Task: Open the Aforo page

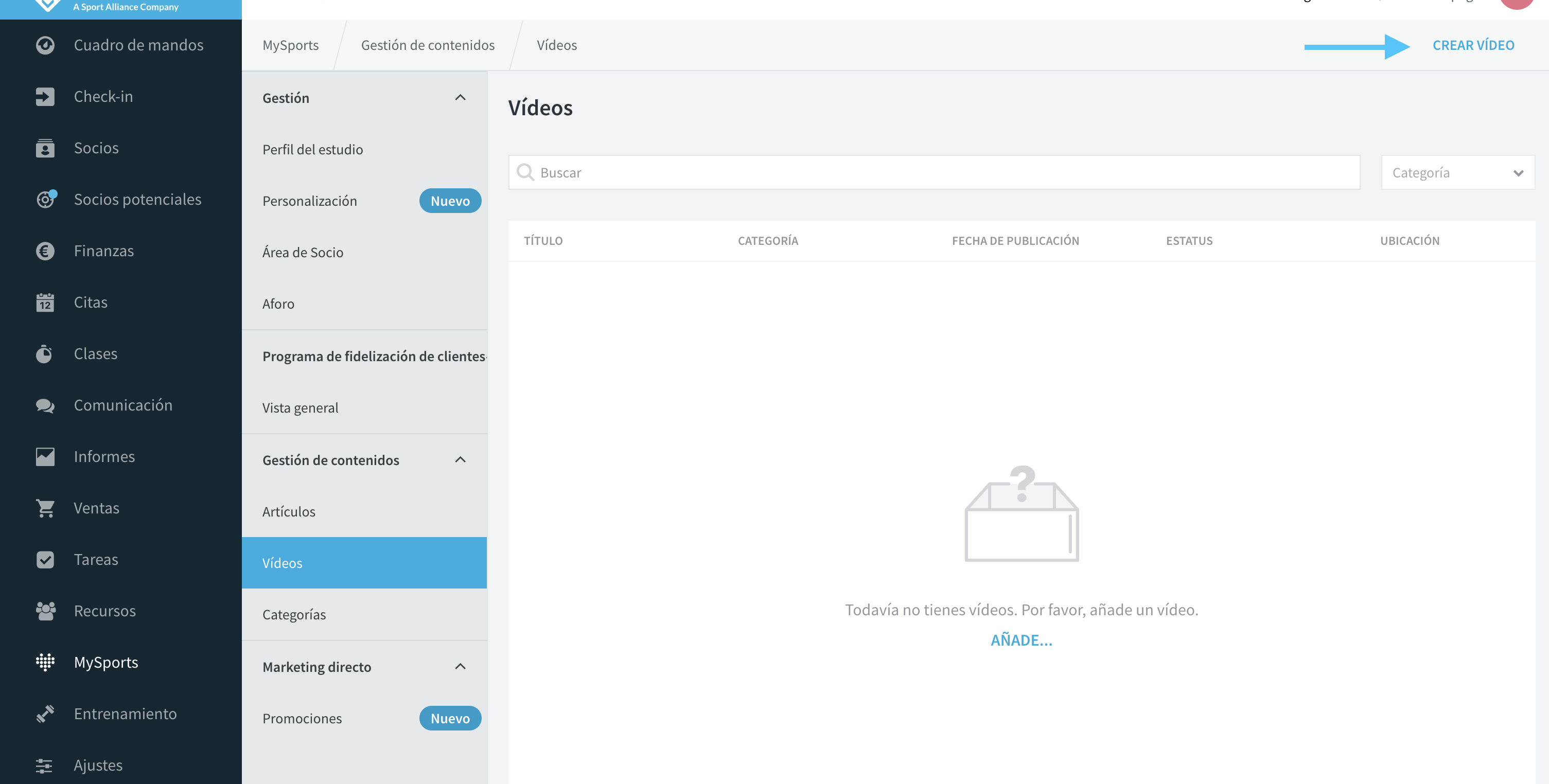Action: (364, 304)
